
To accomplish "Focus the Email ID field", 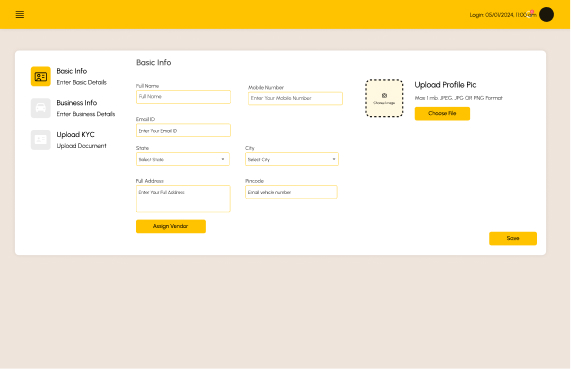I will (x=183, y=130).
